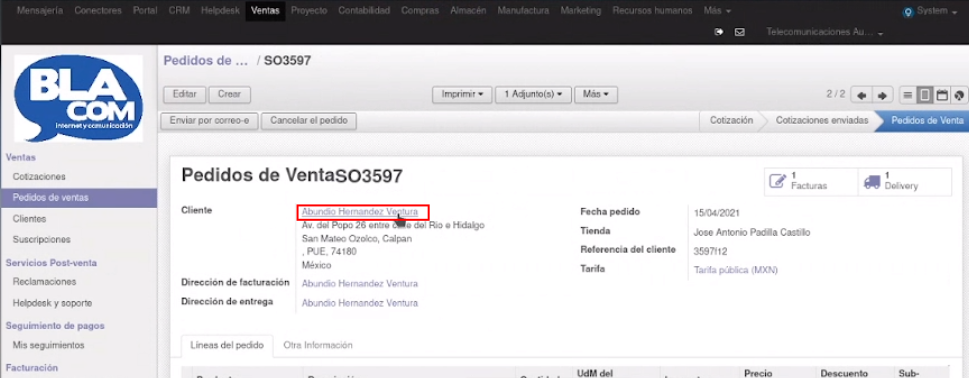
Task: Open Telecomunicaciones company switcher dropdown
Action: pyautogui.click(x=824, y=32)
